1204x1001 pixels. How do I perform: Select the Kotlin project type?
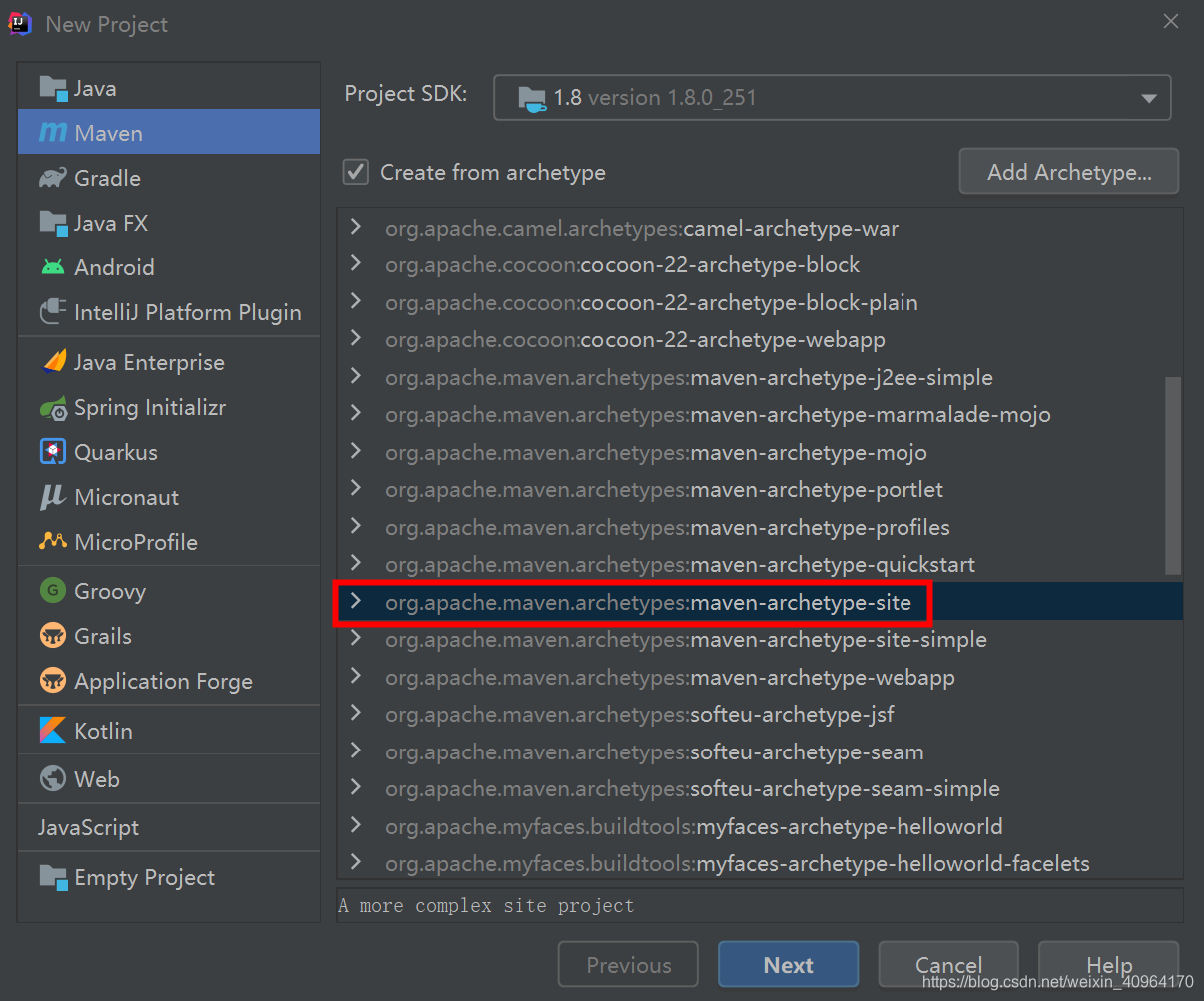pos(170,731)
